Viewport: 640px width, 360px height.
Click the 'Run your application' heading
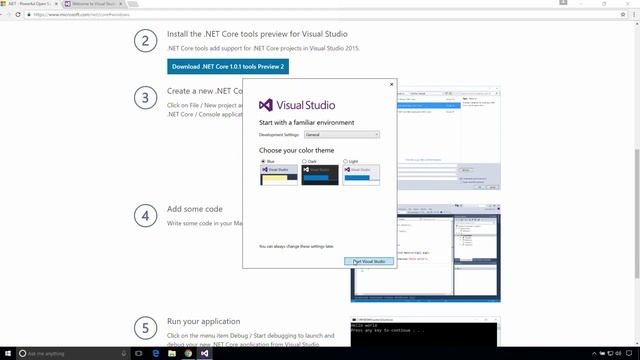click(203, 321)
